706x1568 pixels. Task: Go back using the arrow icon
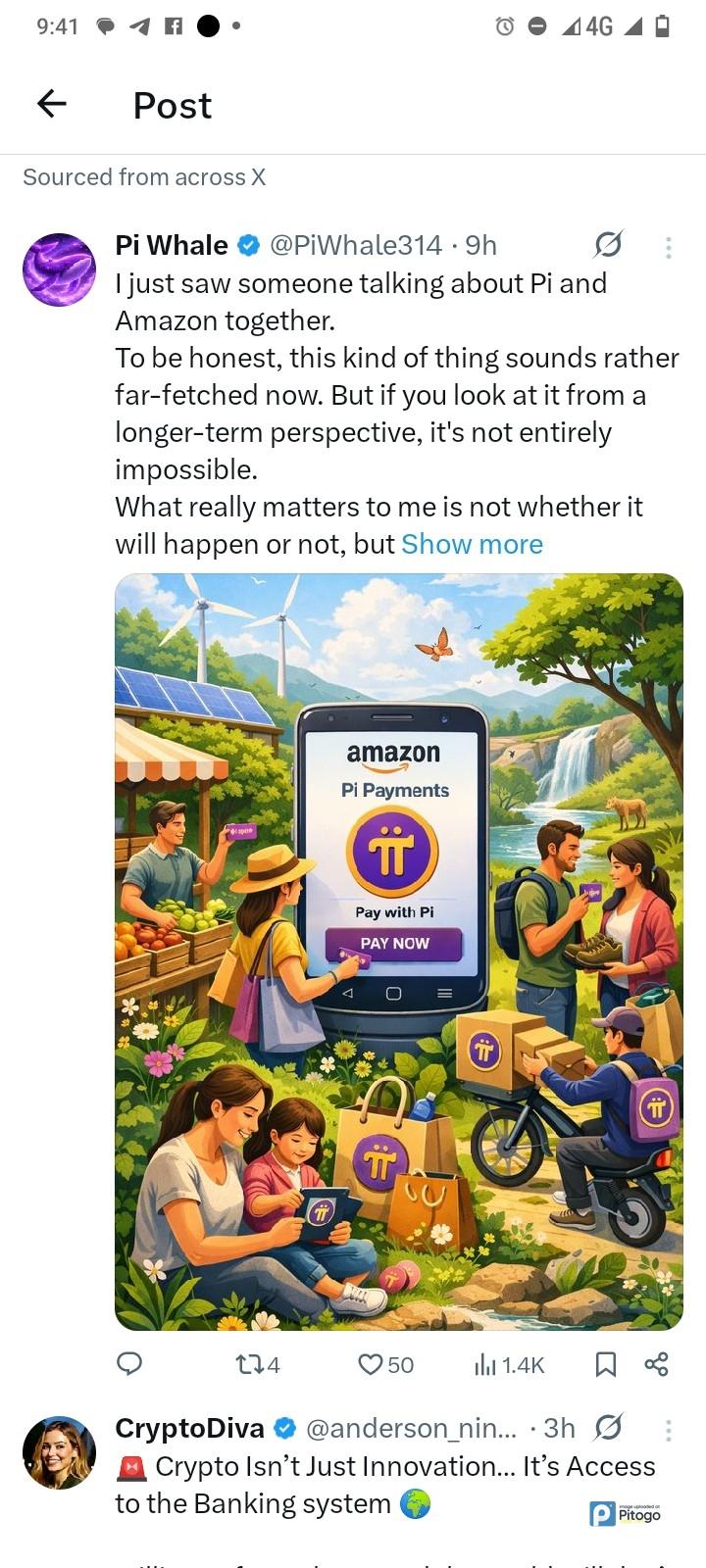click(x=52, y=103)
